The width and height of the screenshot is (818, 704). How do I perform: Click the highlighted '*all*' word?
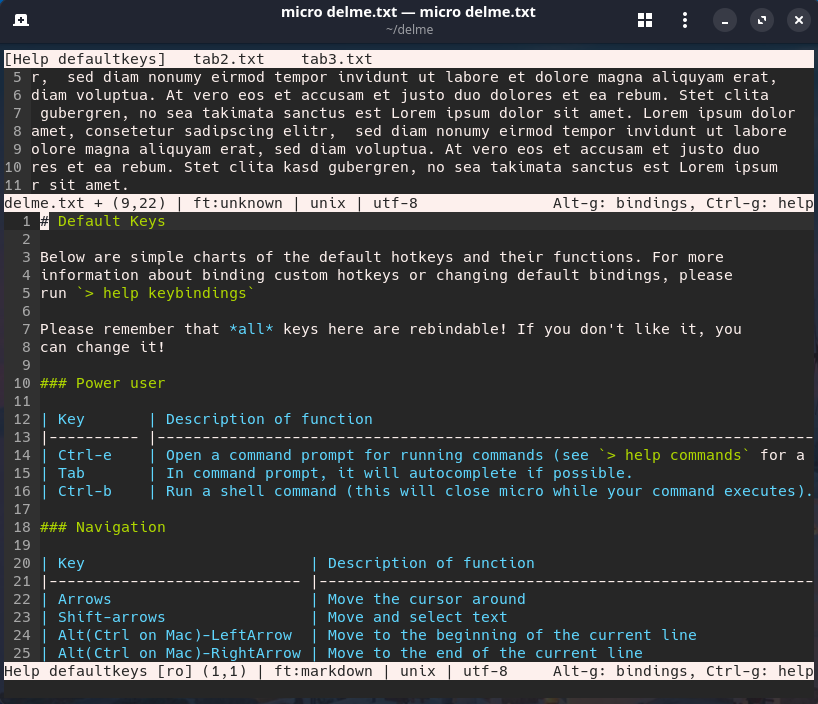coord(251,329)
